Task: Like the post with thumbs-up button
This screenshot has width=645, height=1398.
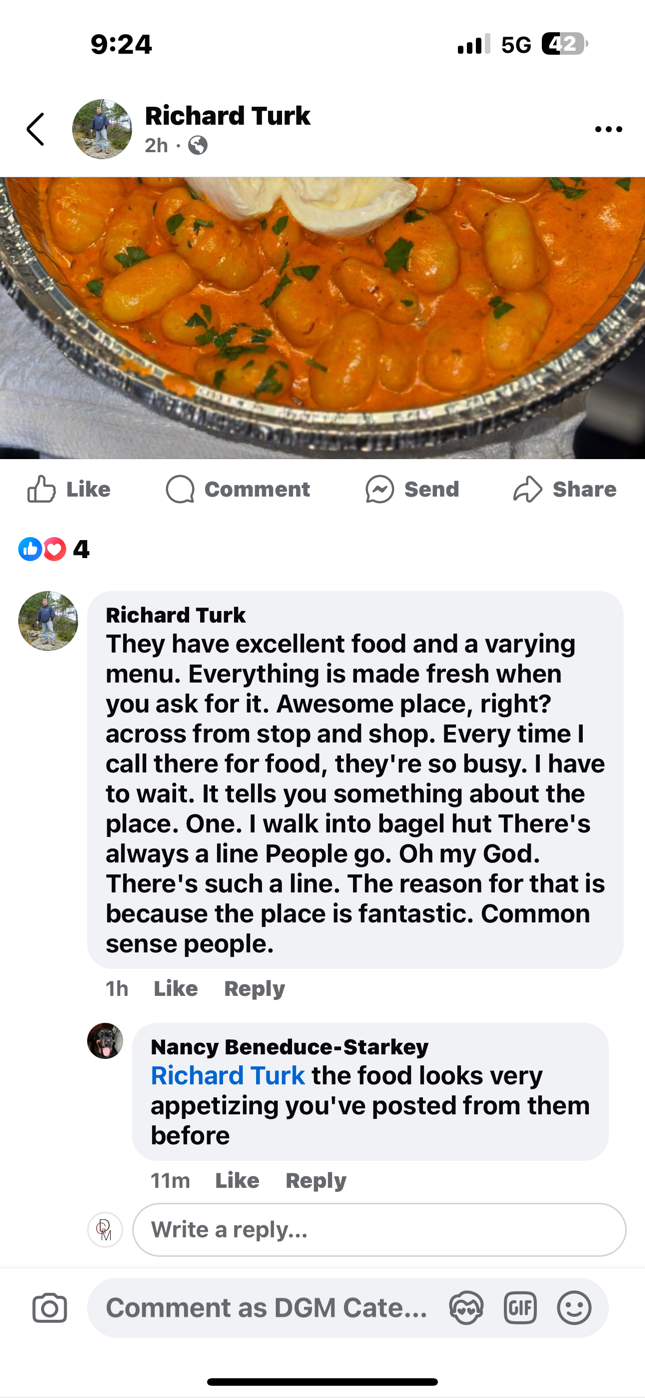Action: pyautogui.click(x=69, y=489)
